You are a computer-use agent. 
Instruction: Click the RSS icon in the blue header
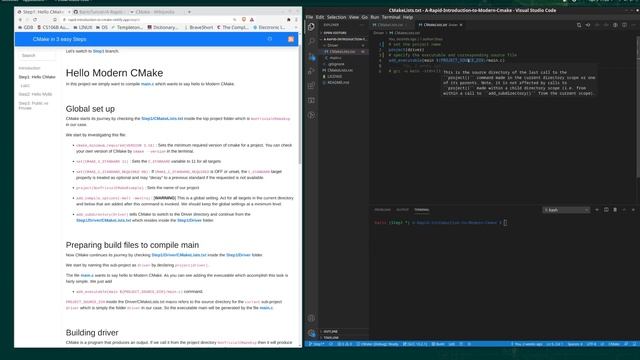pyautogui.click(x=291, y=39)
